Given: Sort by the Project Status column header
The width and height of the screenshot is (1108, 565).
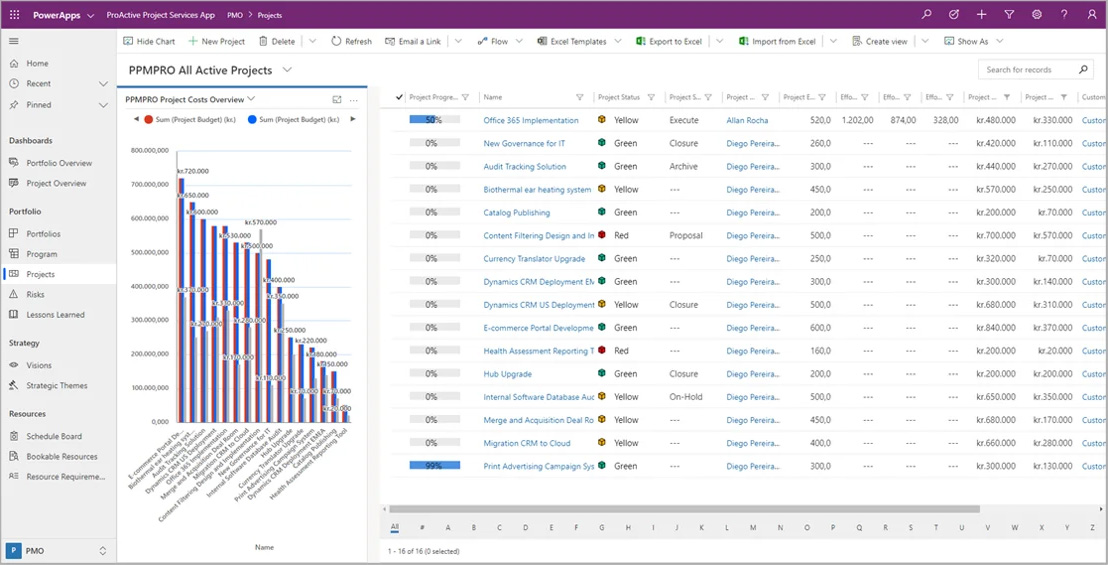Looking at the screenshot, I should tap(618, 97).
